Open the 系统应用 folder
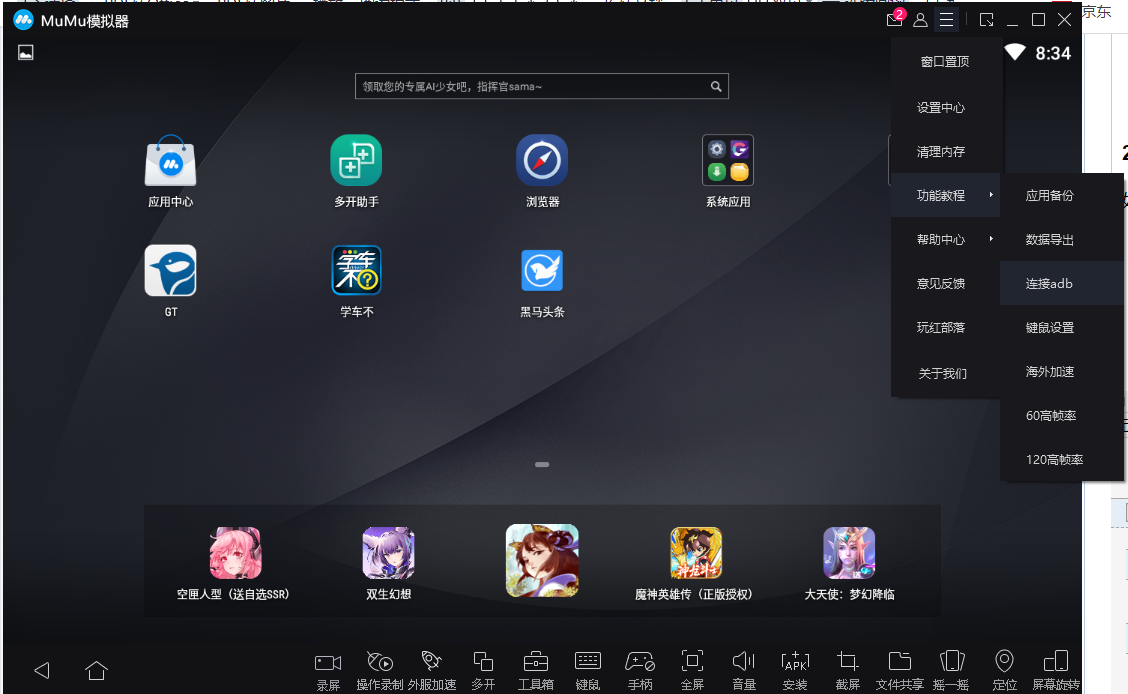 click(x=728, y=160)
